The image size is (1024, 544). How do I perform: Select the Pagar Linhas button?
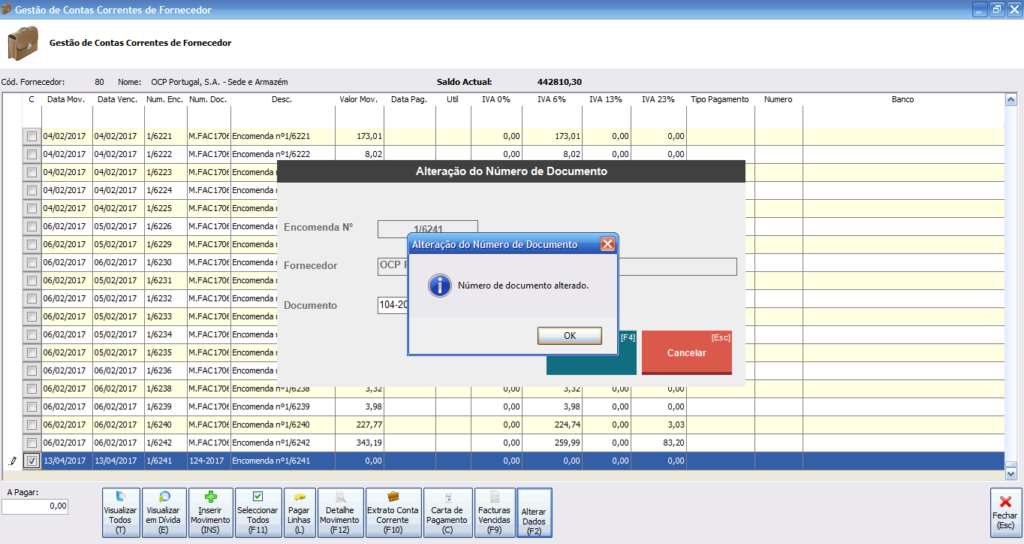(300, 510)
